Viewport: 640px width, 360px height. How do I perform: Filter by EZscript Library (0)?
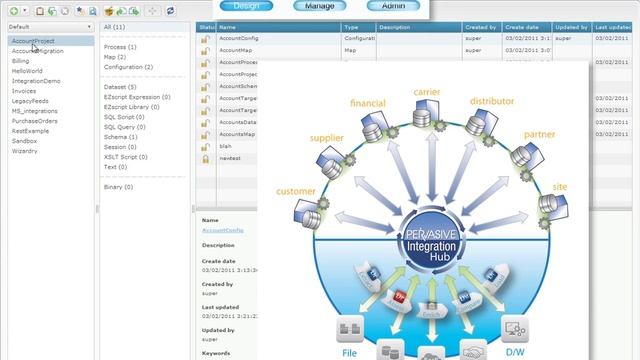coord(131,107)
